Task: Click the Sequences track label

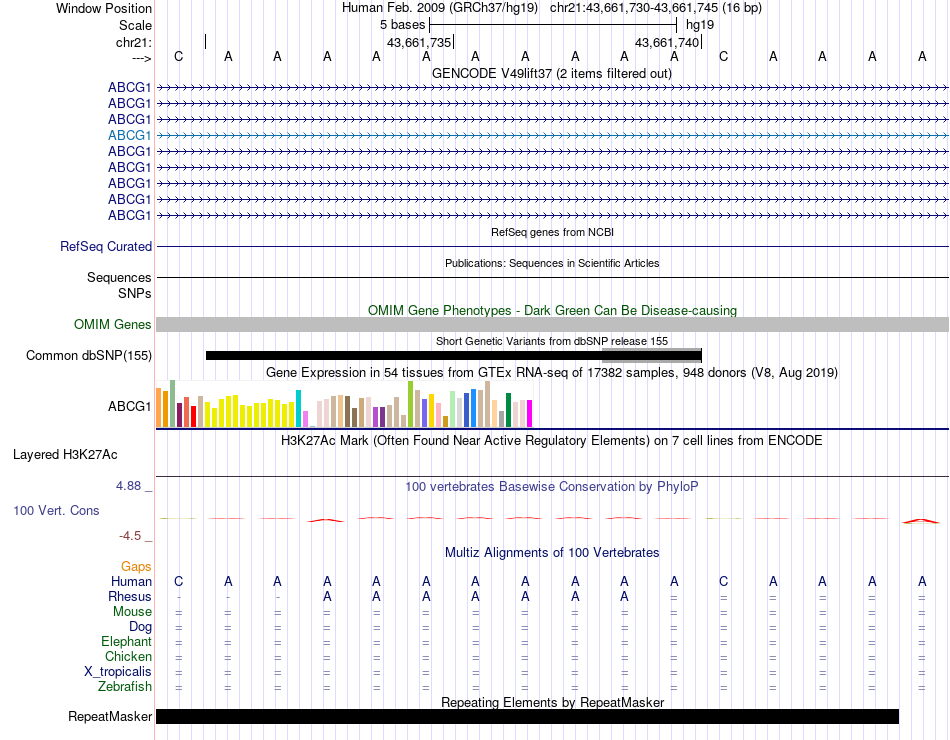Action: click(x=119, y=278)
